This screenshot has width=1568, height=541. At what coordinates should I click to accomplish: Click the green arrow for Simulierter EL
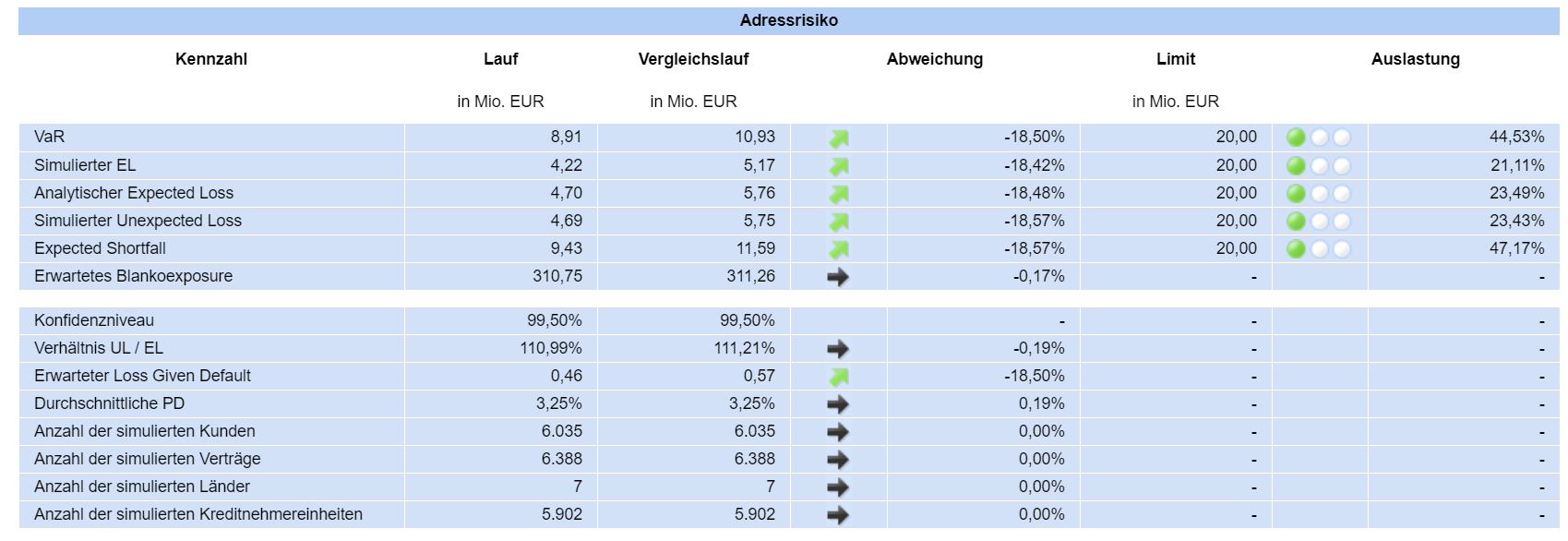838,166
